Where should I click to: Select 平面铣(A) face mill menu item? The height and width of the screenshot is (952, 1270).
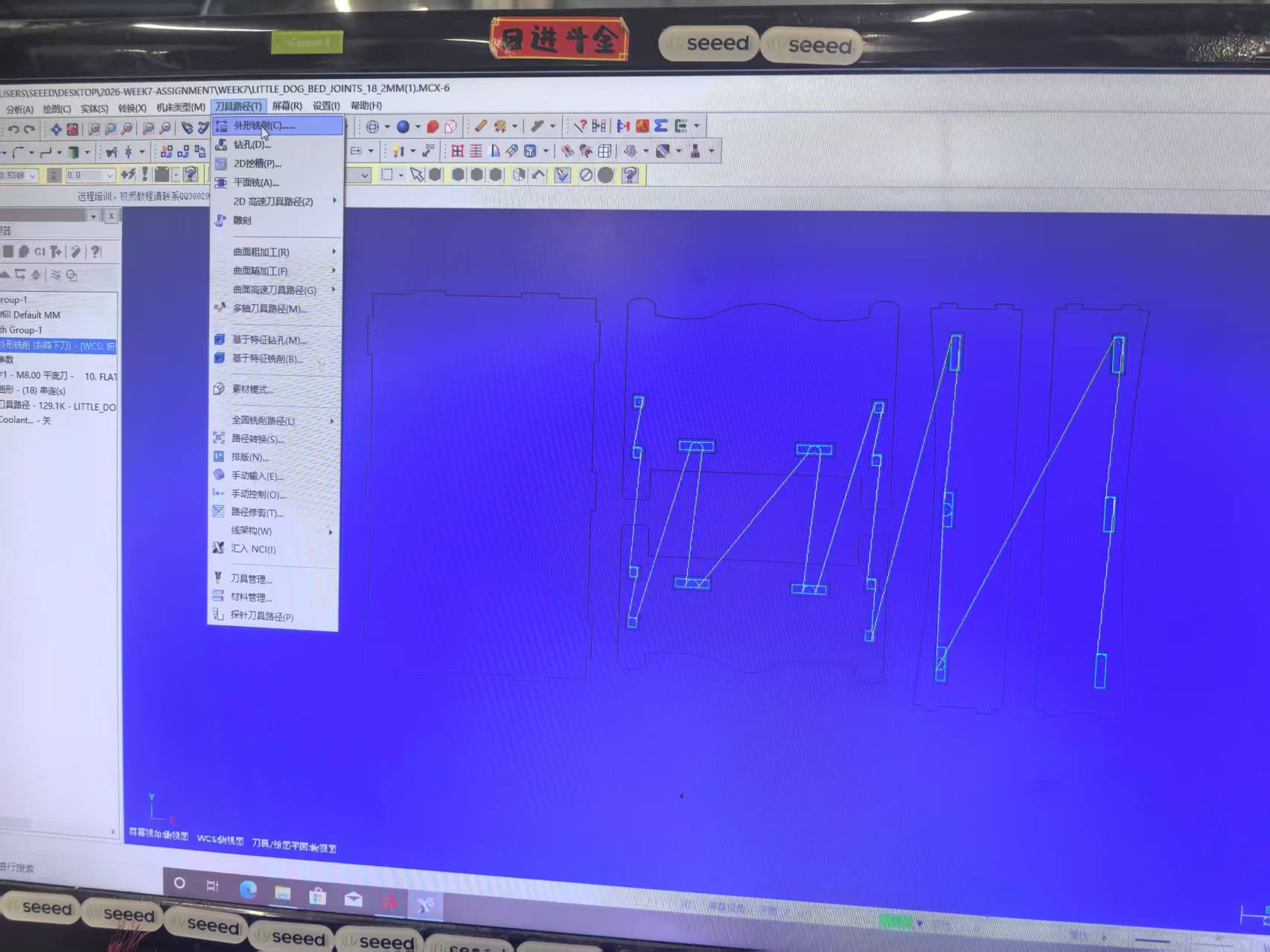(x=277, y=182)
